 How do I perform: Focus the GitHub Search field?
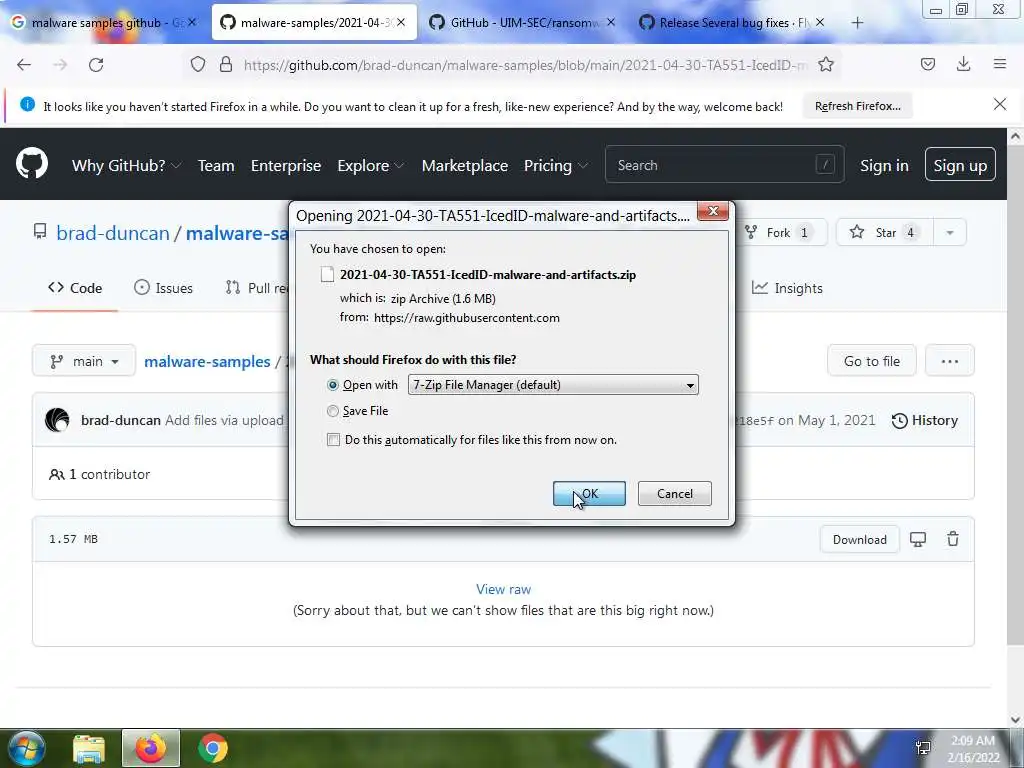725,165
